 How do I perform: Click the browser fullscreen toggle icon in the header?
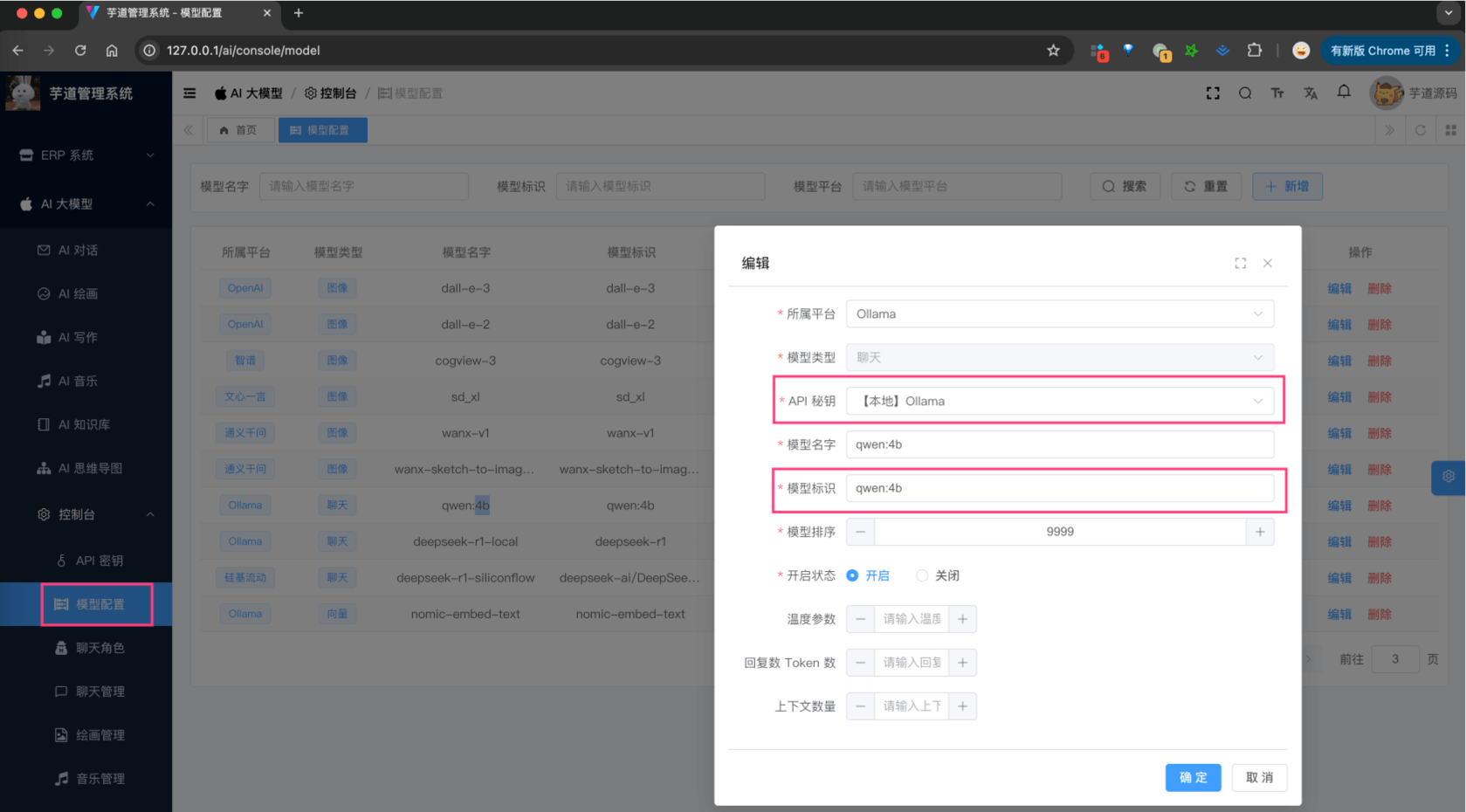click(x=1213, y=93)
